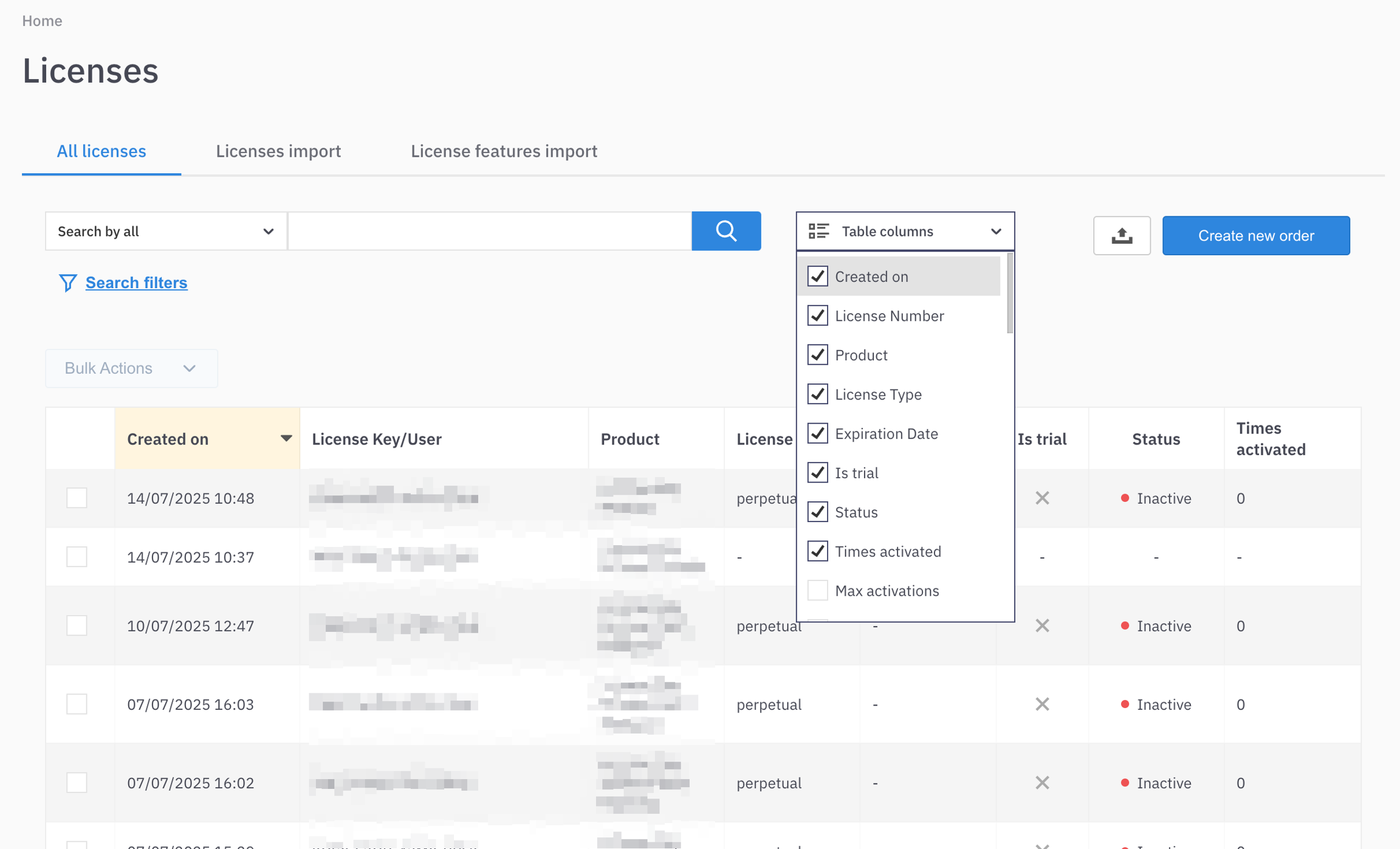Screen dimensions: 1400x849
Task: Click the Is trial X in 14/07/2025 10:48 row
Action: [x=1042, y=498]
